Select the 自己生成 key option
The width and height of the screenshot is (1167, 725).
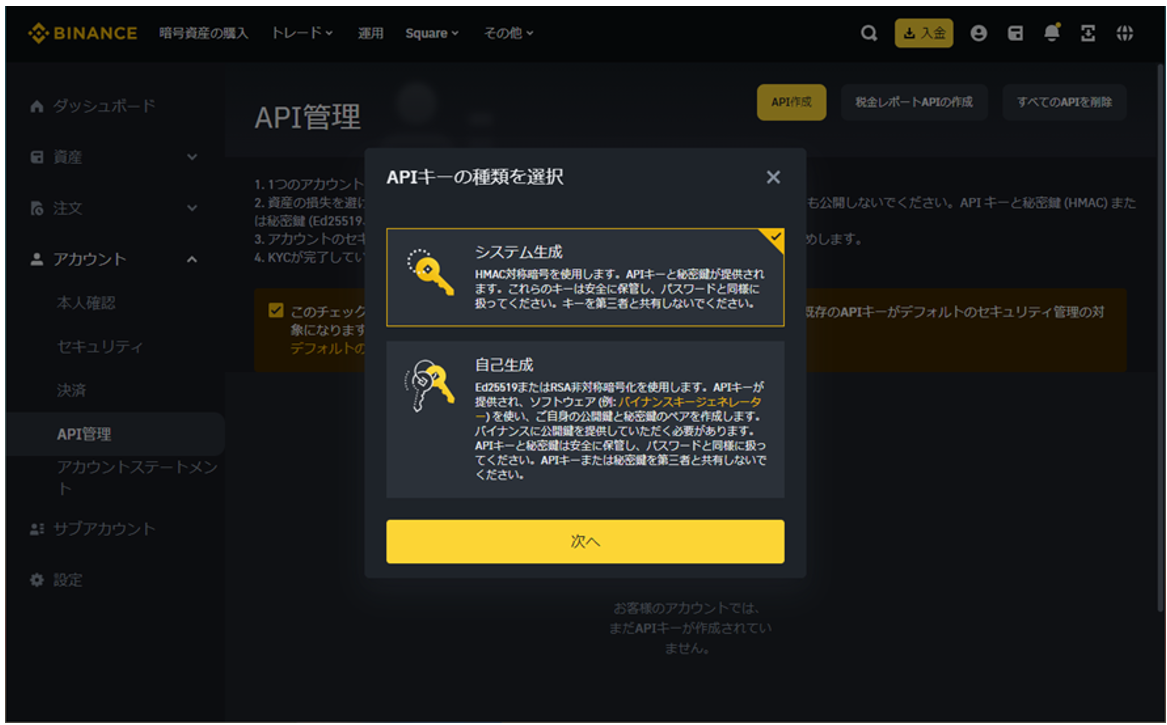pyautogui.click(x=585, y=420)
